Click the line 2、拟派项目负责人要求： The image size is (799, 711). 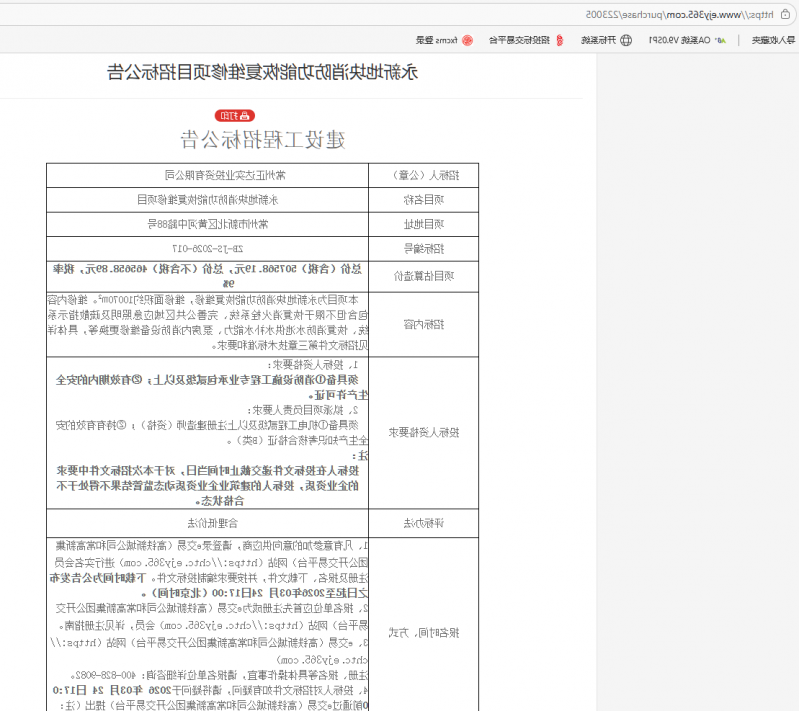[x=303, y=410]
